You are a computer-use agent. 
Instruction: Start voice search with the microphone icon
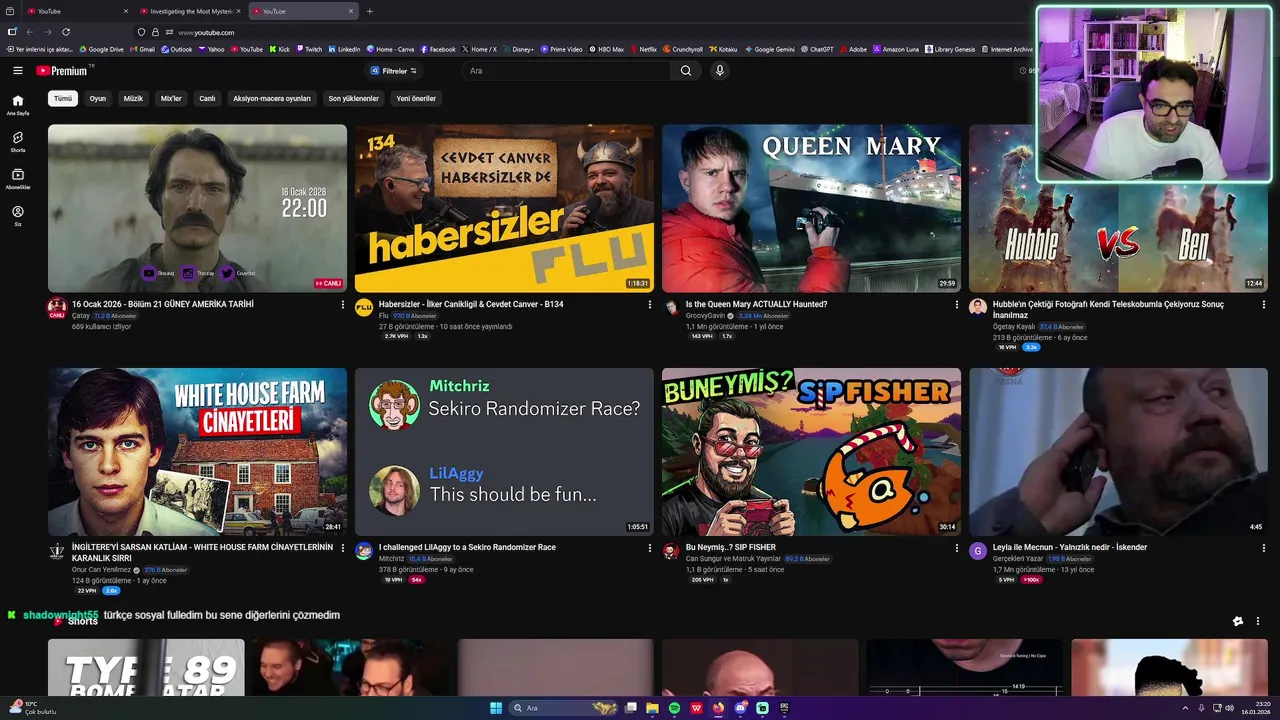coord(719,71)
